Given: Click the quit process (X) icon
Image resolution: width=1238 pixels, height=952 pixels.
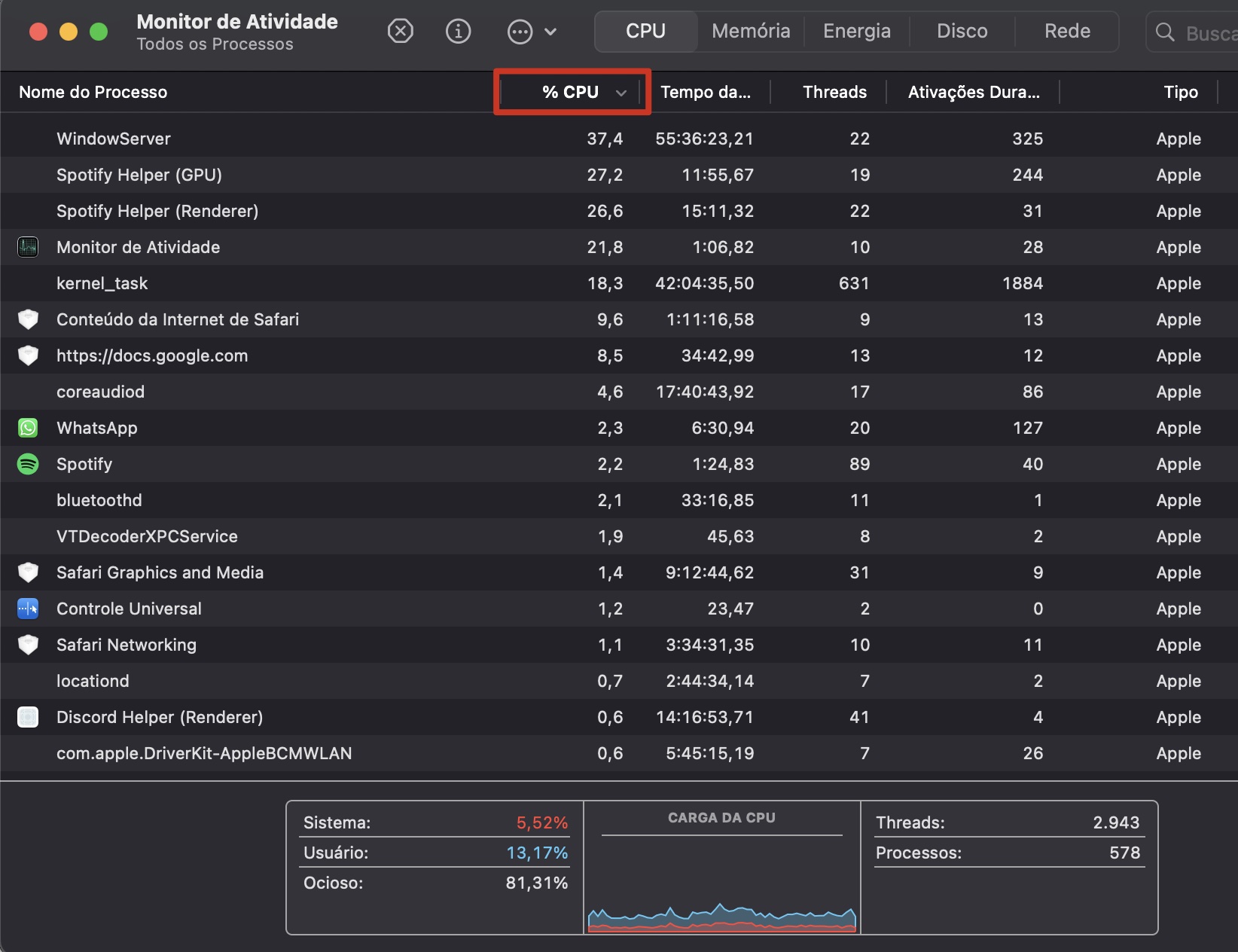Looking at the screenshot, I should [400, 31].
